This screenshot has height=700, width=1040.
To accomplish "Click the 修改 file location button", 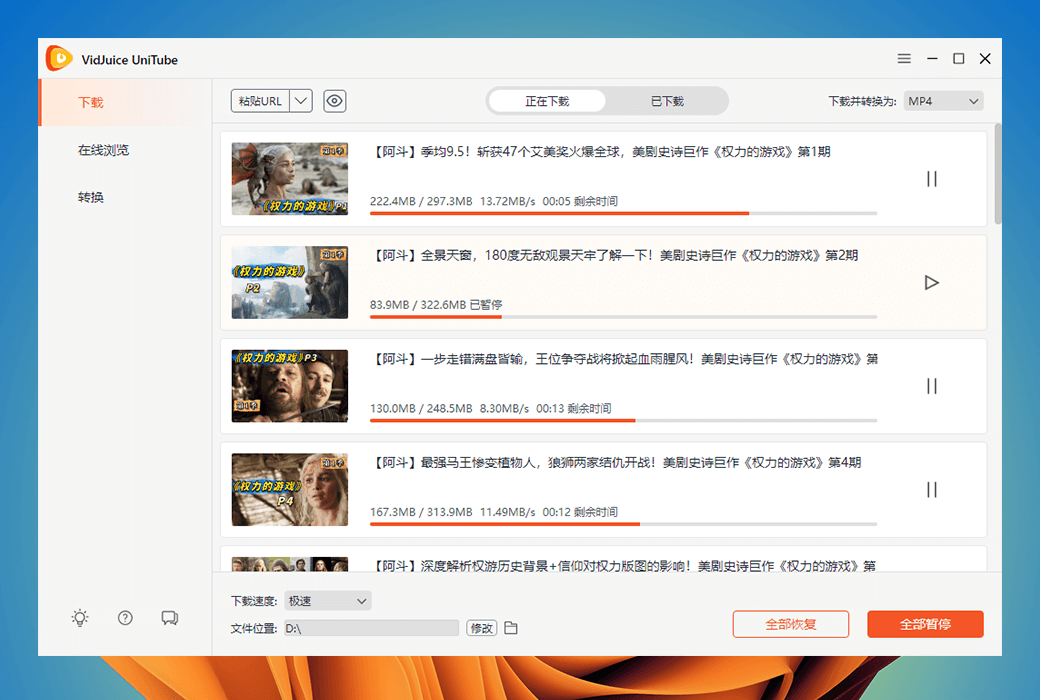I will [482, 628].
